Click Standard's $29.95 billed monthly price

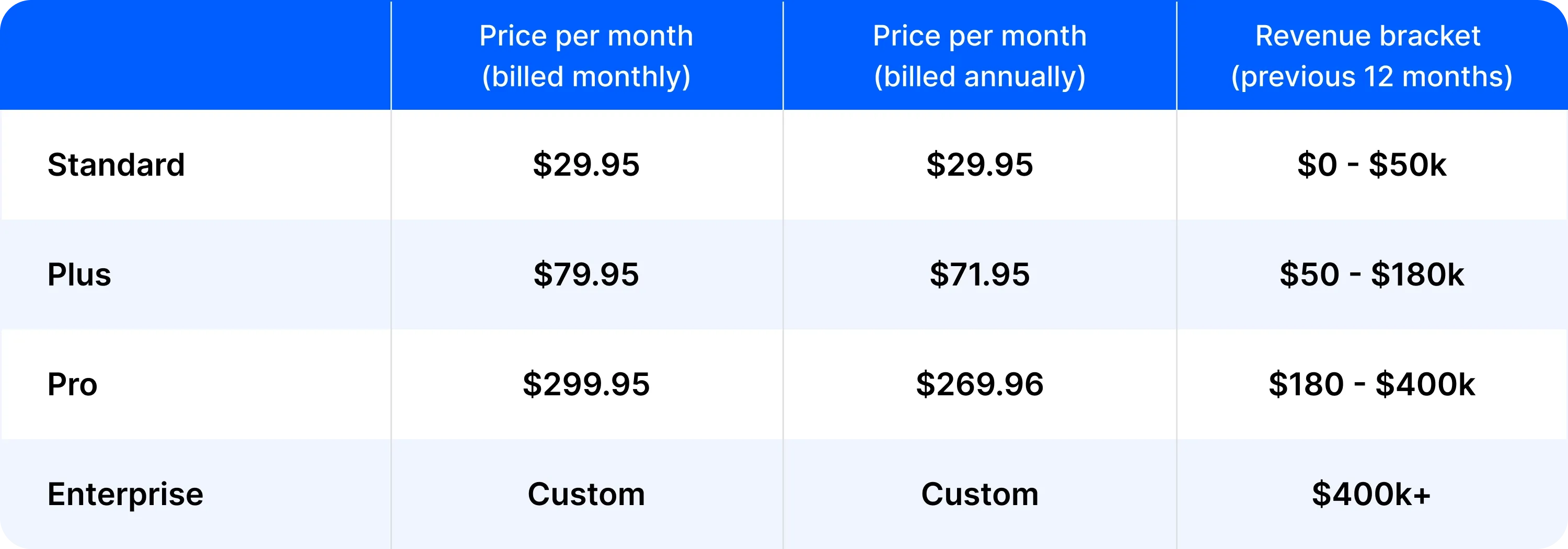(x=586, y=165)
